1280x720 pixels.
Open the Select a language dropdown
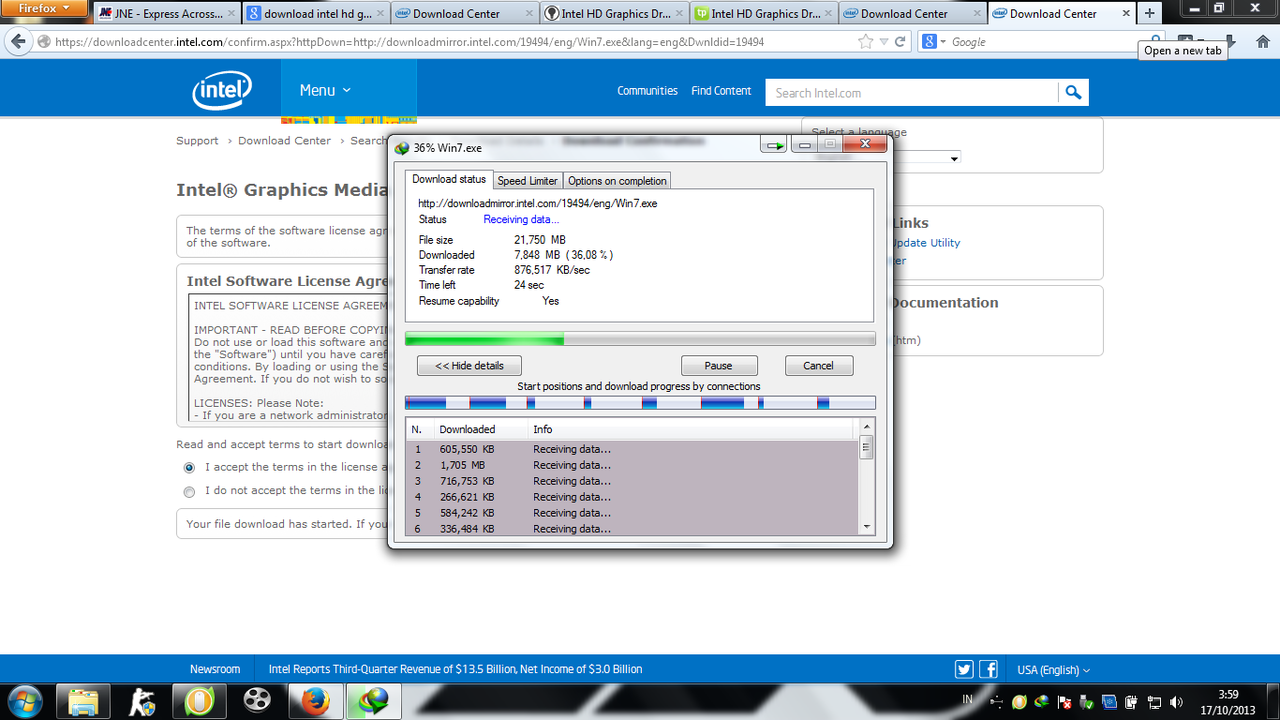887,158
